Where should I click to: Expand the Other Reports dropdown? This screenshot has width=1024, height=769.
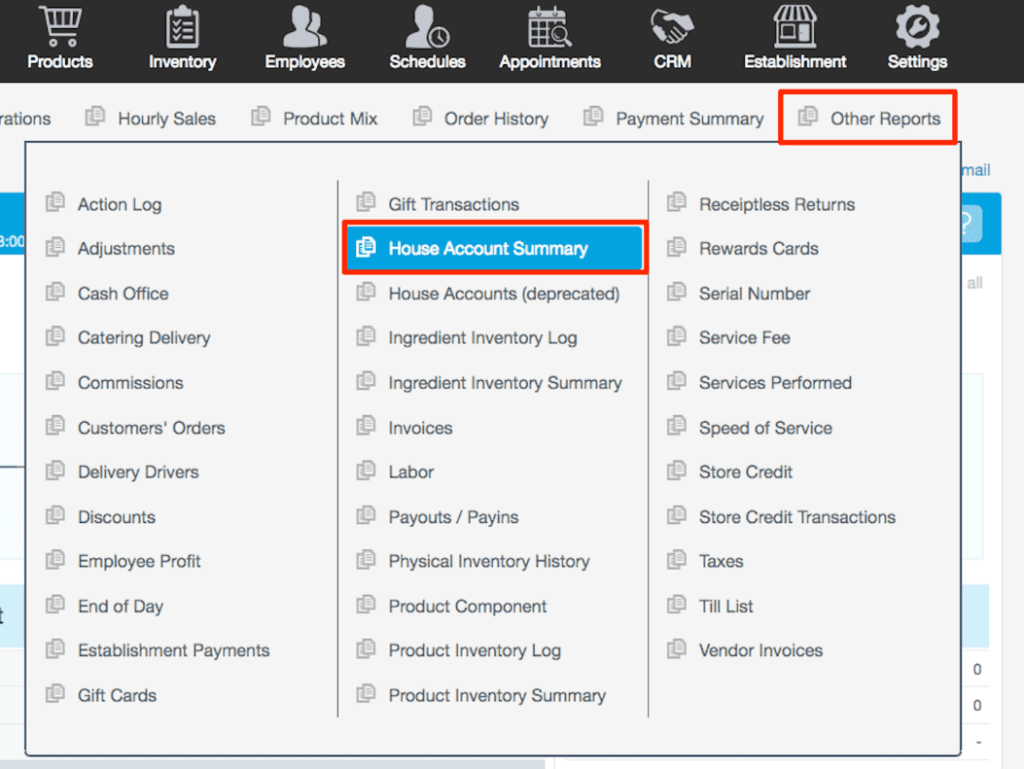click(868, 118)
